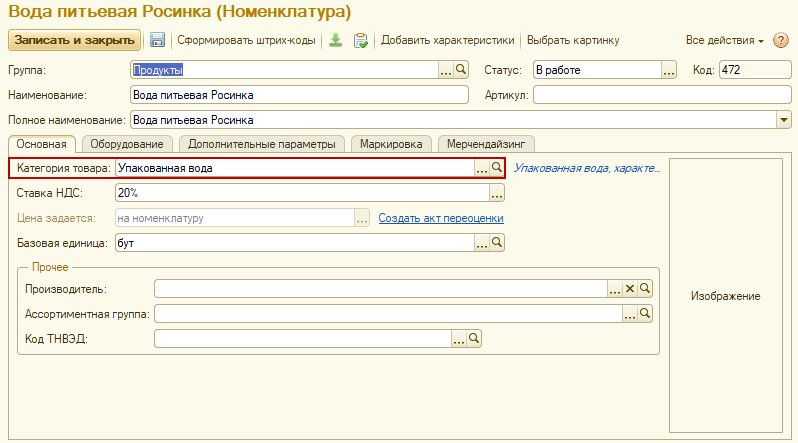Clear Производитель field with X icon
The width and height of the screenshot is (798, 443).
tap(630, 289)
